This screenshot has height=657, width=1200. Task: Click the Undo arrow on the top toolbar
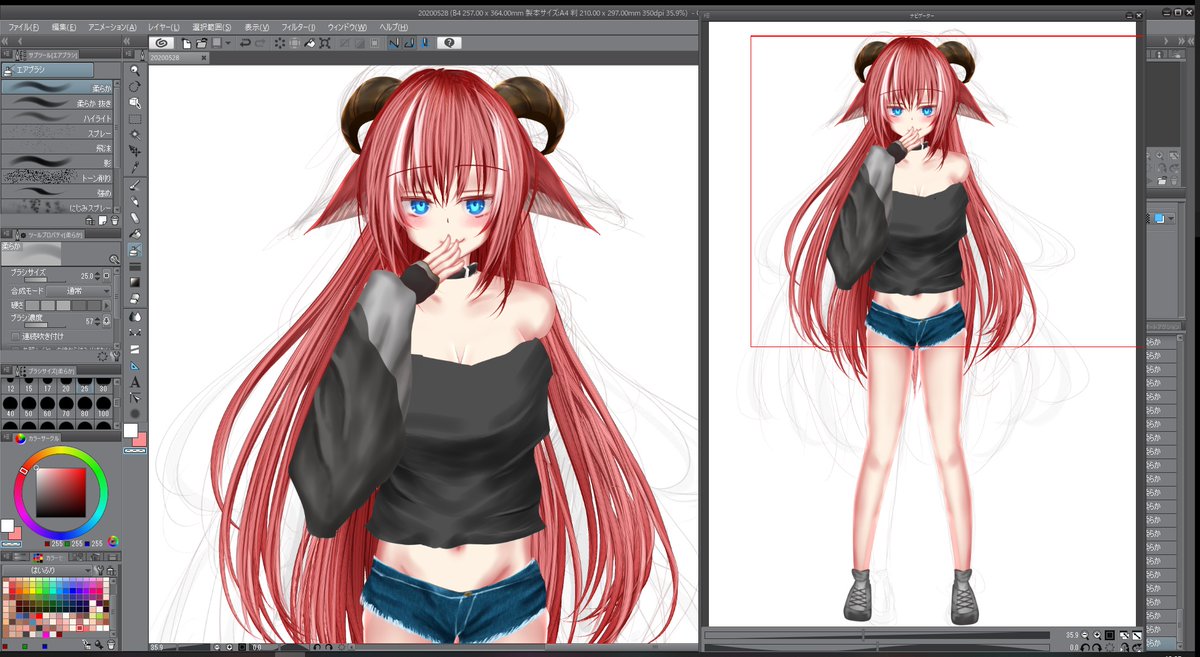[244, 42]
